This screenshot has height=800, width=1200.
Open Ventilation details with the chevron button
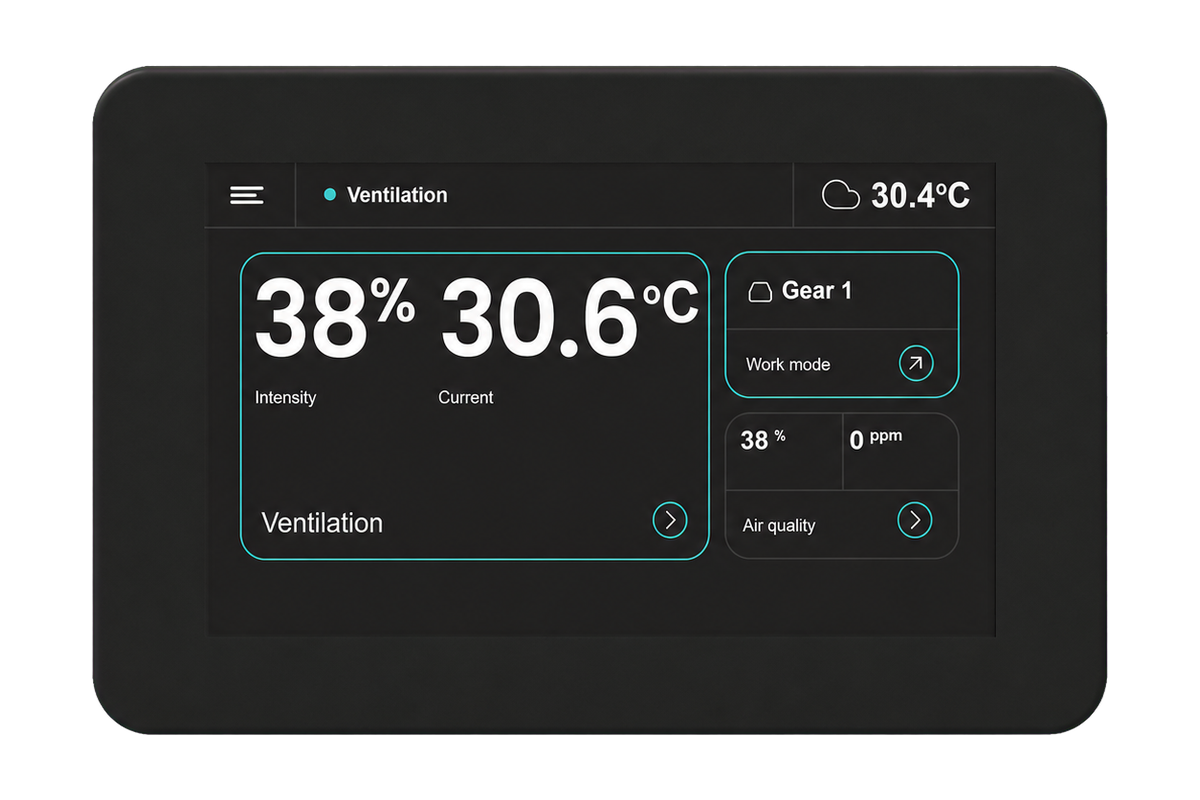670,520
